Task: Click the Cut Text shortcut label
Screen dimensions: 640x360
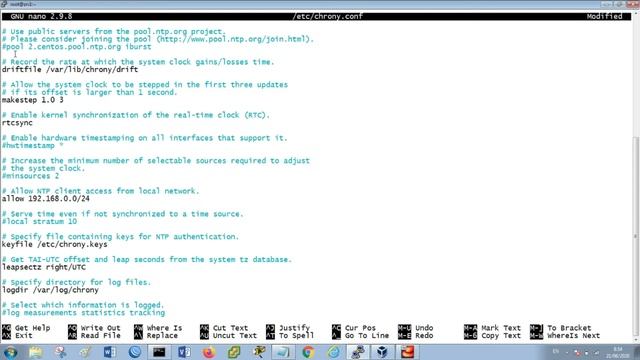Action: click(230, 328)
